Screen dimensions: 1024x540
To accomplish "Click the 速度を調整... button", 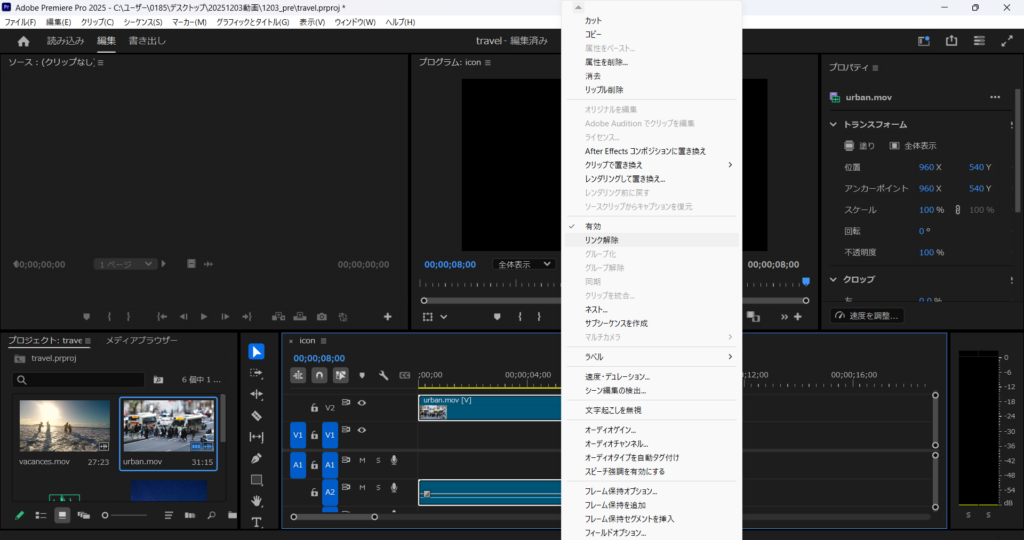I will [867, 316].
